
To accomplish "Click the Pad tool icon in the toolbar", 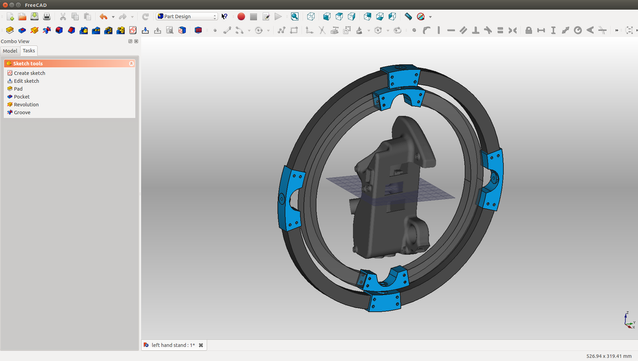I will tap(10, 30).
